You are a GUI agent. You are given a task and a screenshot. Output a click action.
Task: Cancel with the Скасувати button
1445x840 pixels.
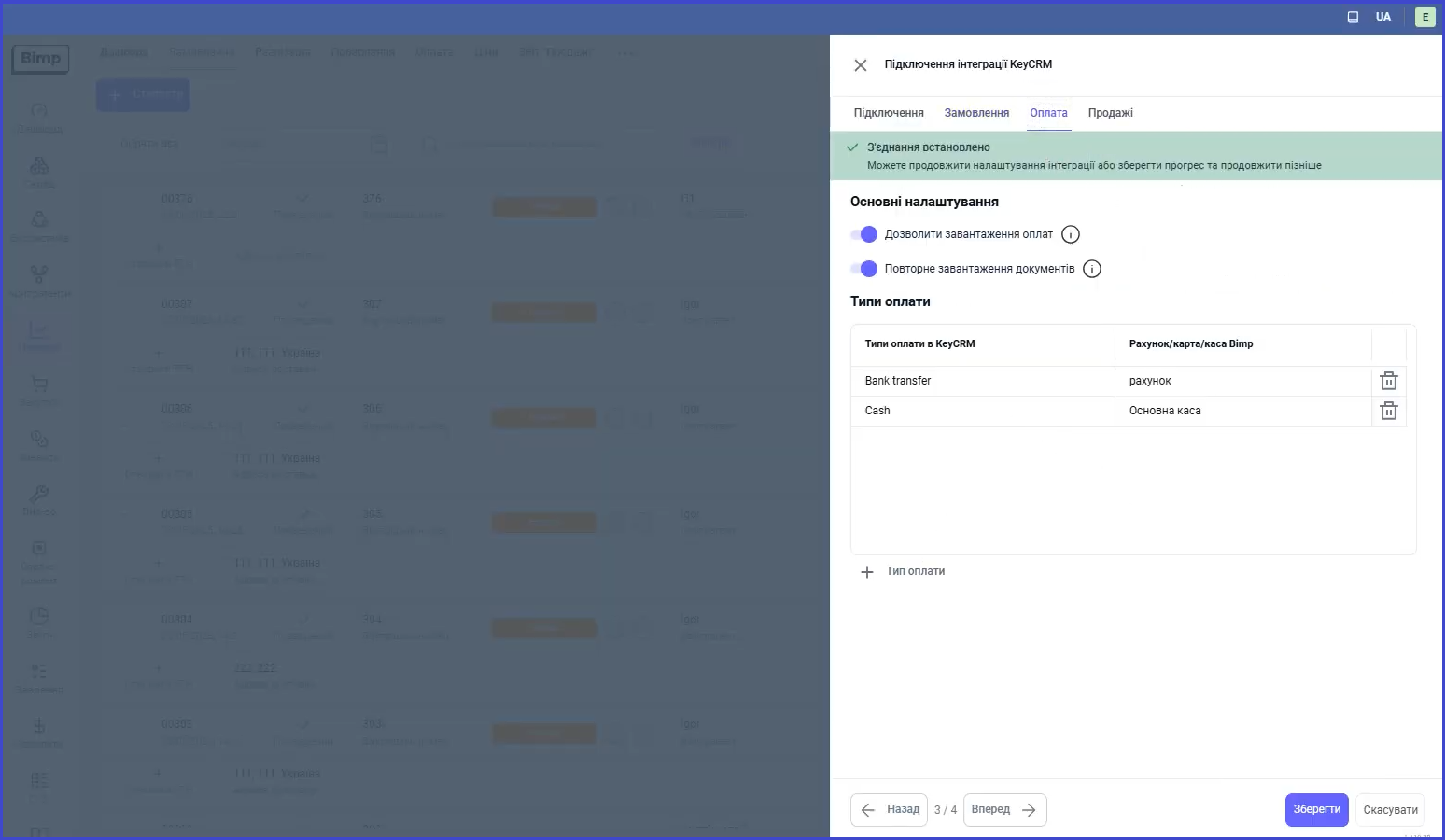click(1390, 810)
